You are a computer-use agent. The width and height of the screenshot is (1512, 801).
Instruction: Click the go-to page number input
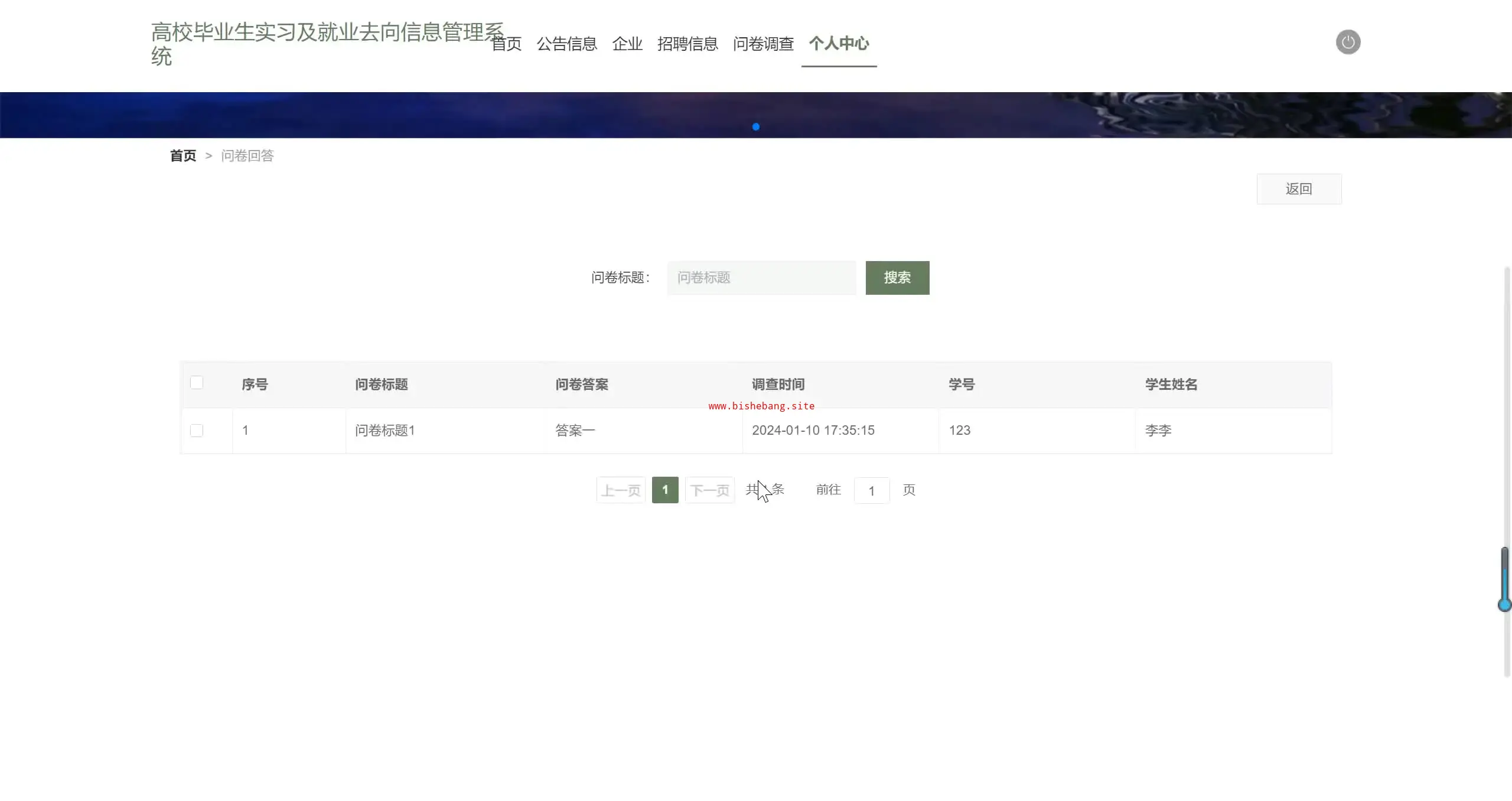click(x=871, y=491)
